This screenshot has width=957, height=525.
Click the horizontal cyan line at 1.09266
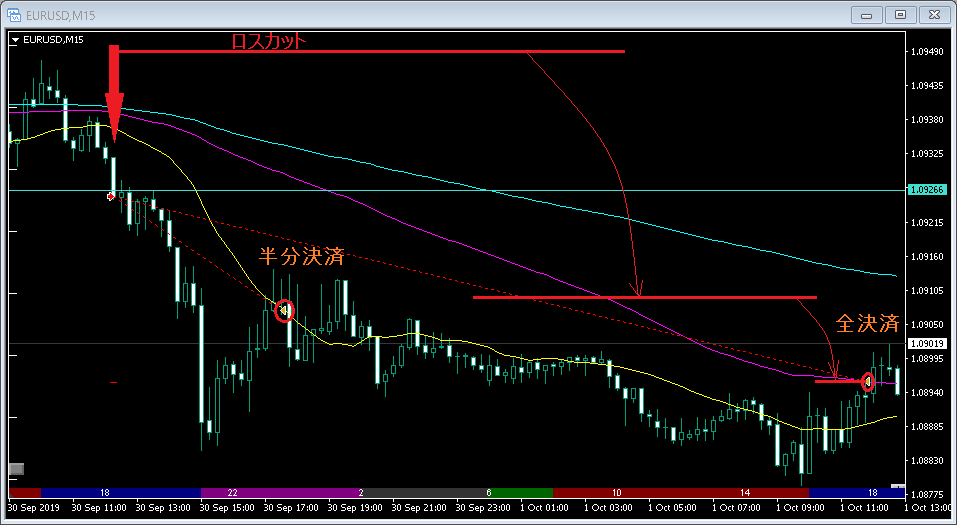458,190
